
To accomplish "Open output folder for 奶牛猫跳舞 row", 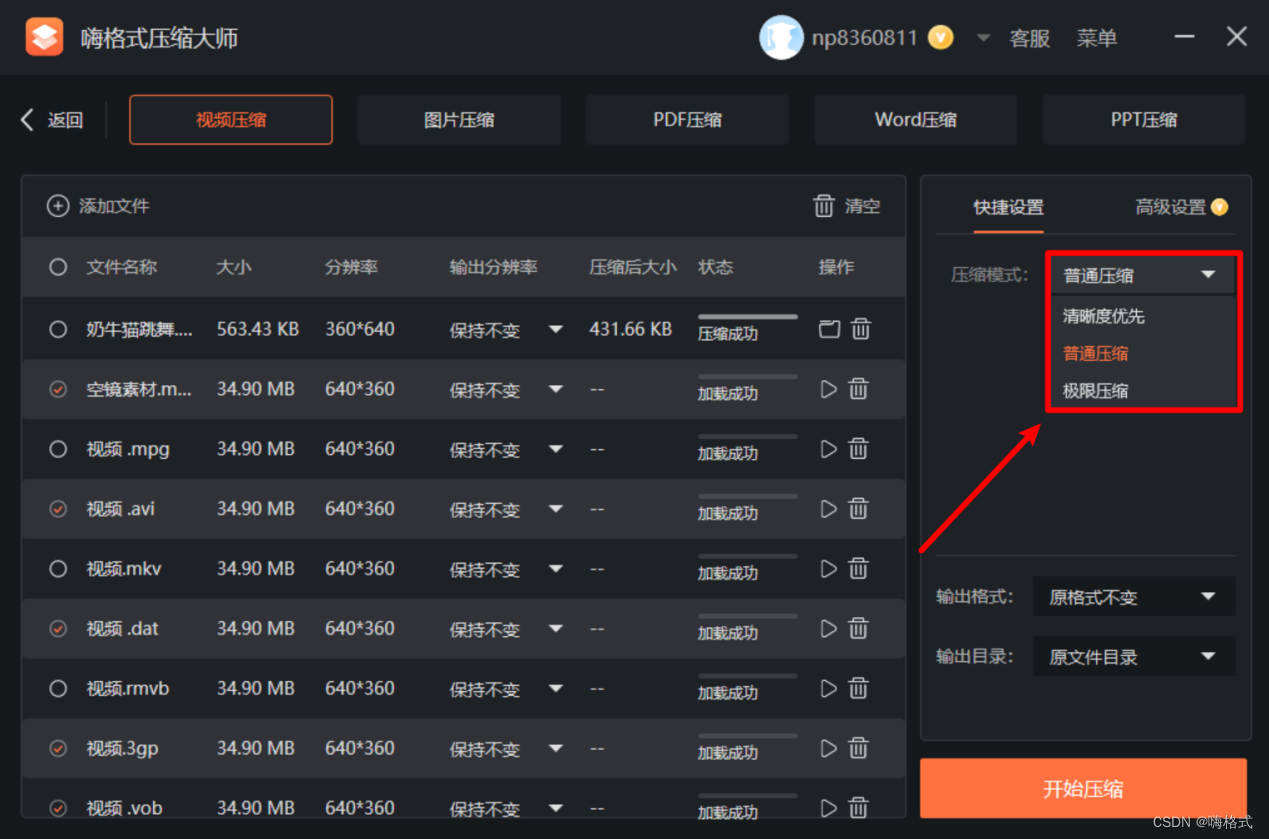I will click(829, 328).
